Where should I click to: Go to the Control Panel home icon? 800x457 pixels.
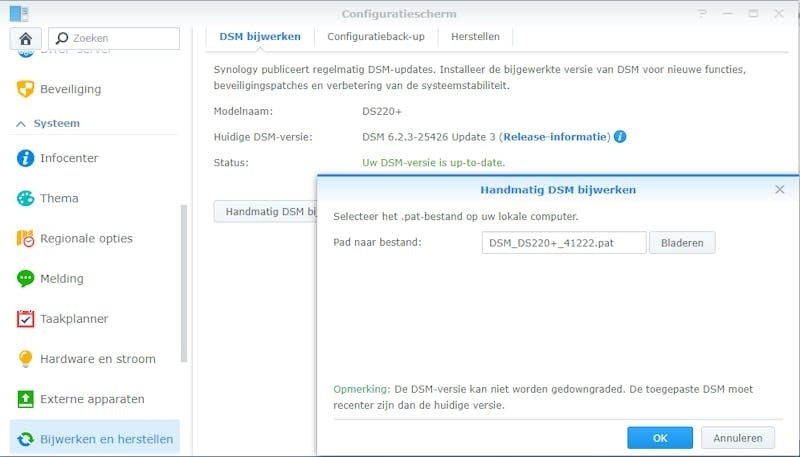[x=26, y=38]
